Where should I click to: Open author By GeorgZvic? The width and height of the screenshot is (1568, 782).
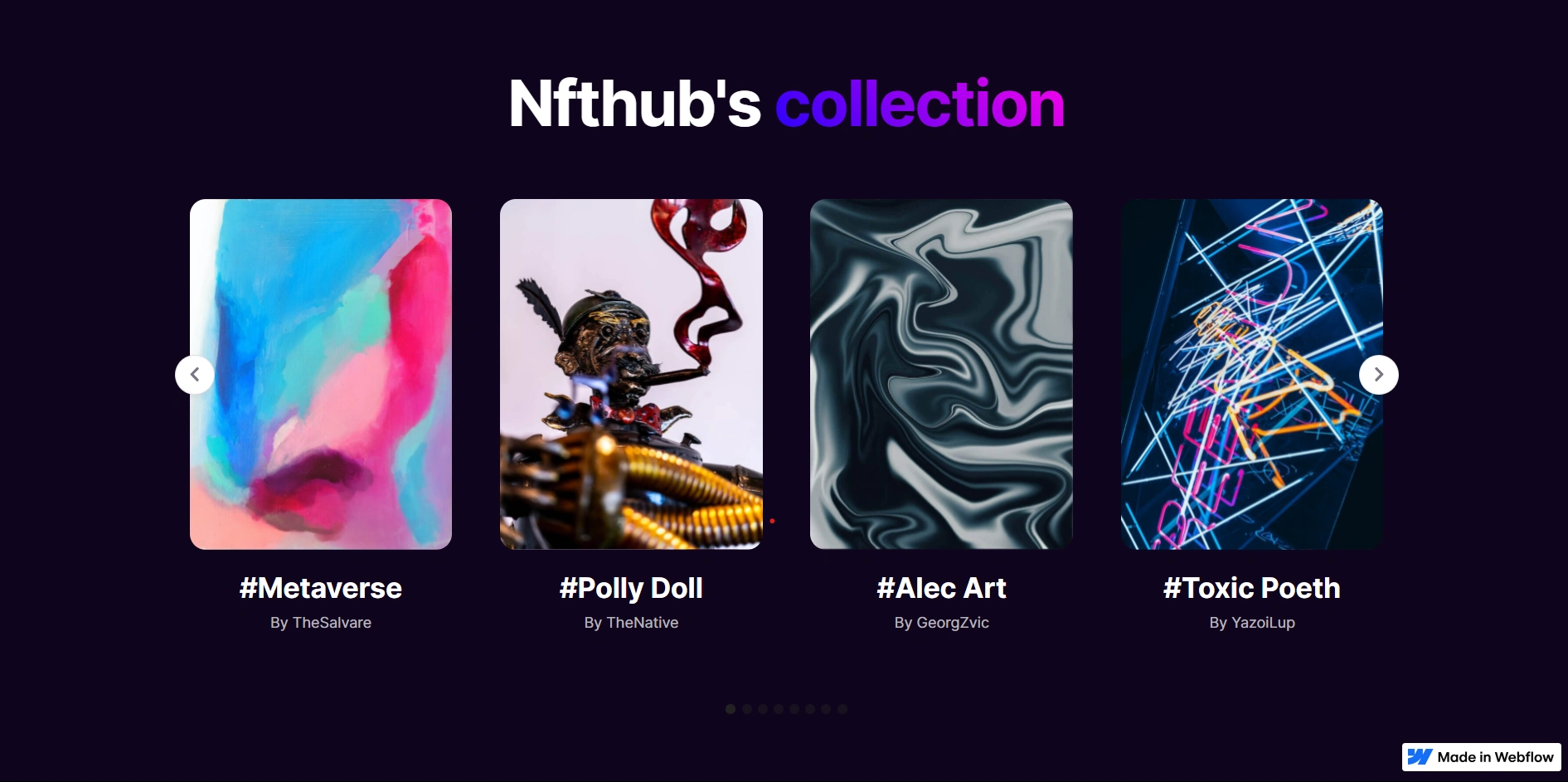click(x=941, y=623)
